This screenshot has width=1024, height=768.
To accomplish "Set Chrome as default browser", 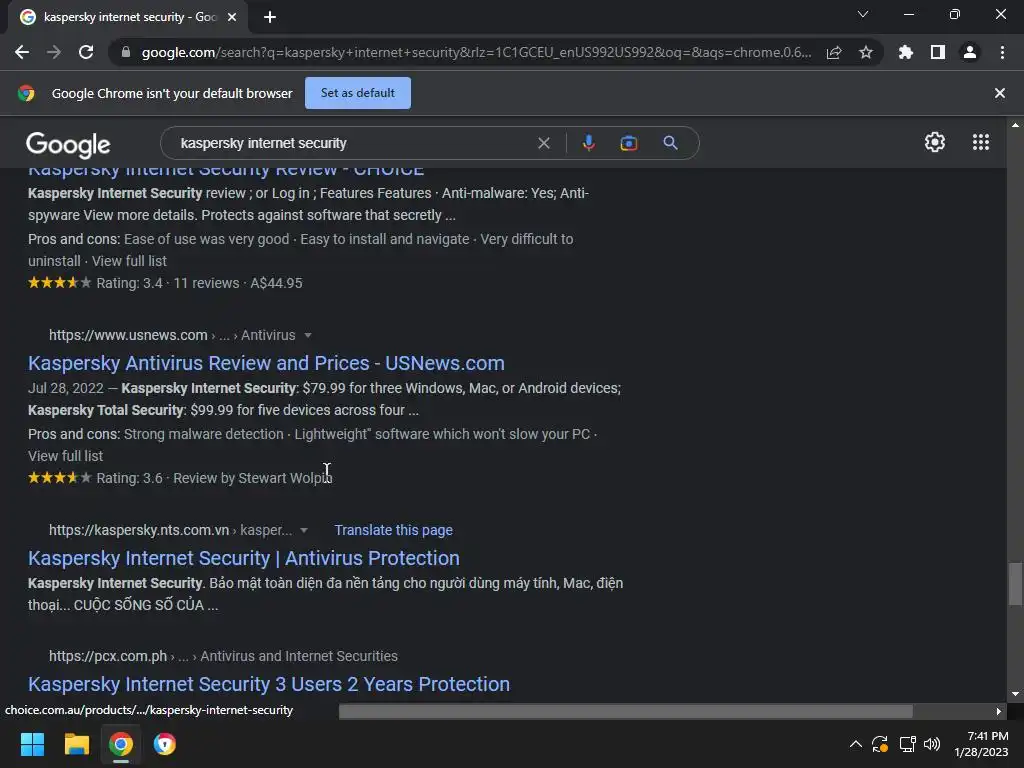I will (358, 93).
